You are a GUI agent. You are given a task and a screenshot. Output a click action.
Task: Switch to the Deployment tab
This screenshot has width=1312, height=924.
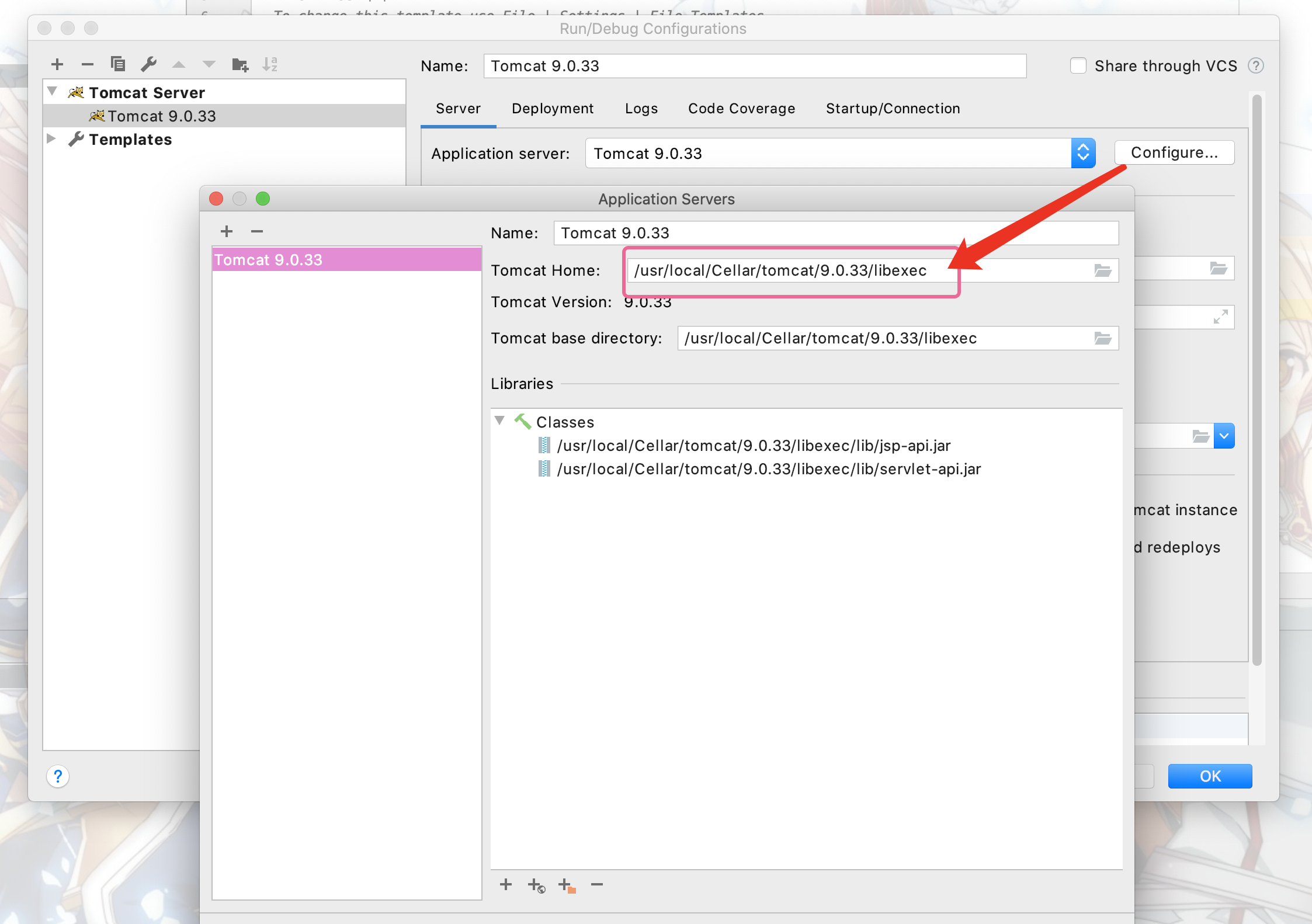coord(553,108)
